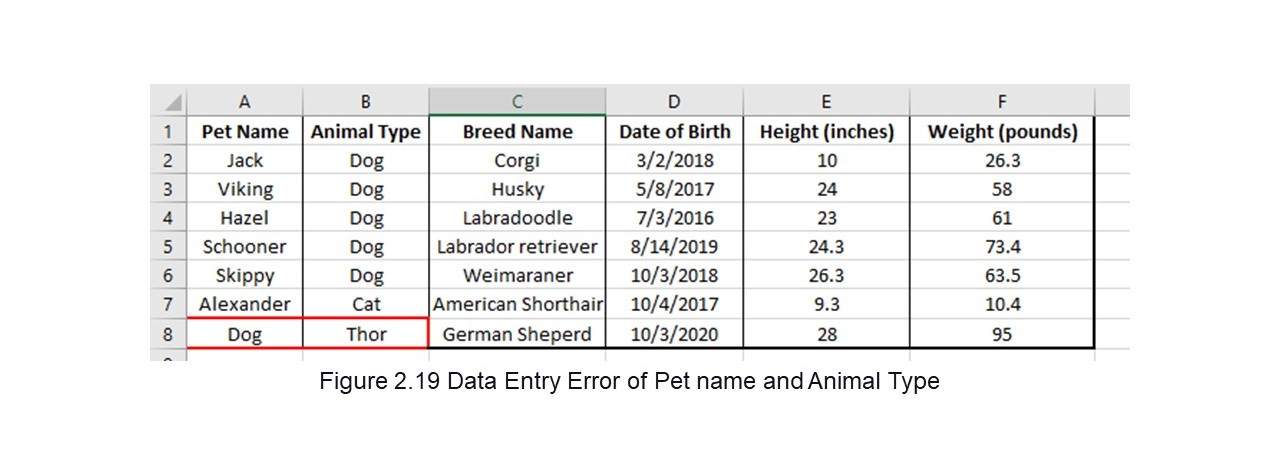1266x460 pixels.
Task: Select cell A8 containing Dog
Action: pyautogui.click(x=245, y=334)
